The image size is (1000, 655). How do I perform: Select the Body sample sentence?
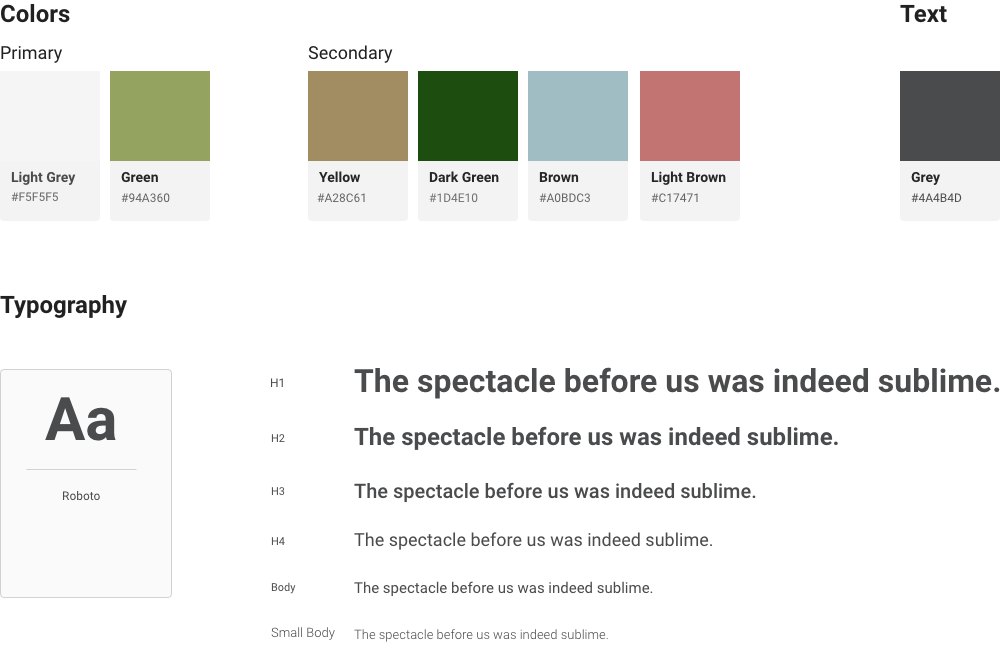[x=503, y=588]
